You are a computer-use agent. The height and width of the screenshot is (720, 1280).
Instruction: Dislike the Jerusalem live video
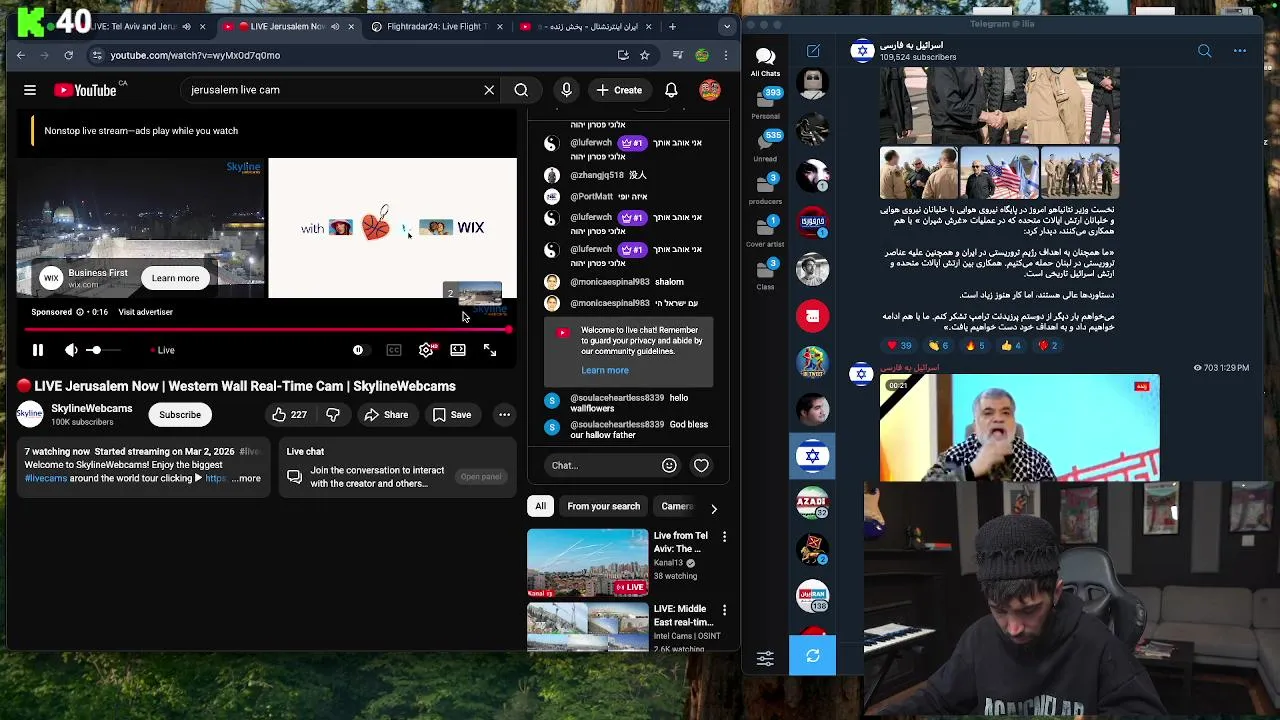pos(333,414)
